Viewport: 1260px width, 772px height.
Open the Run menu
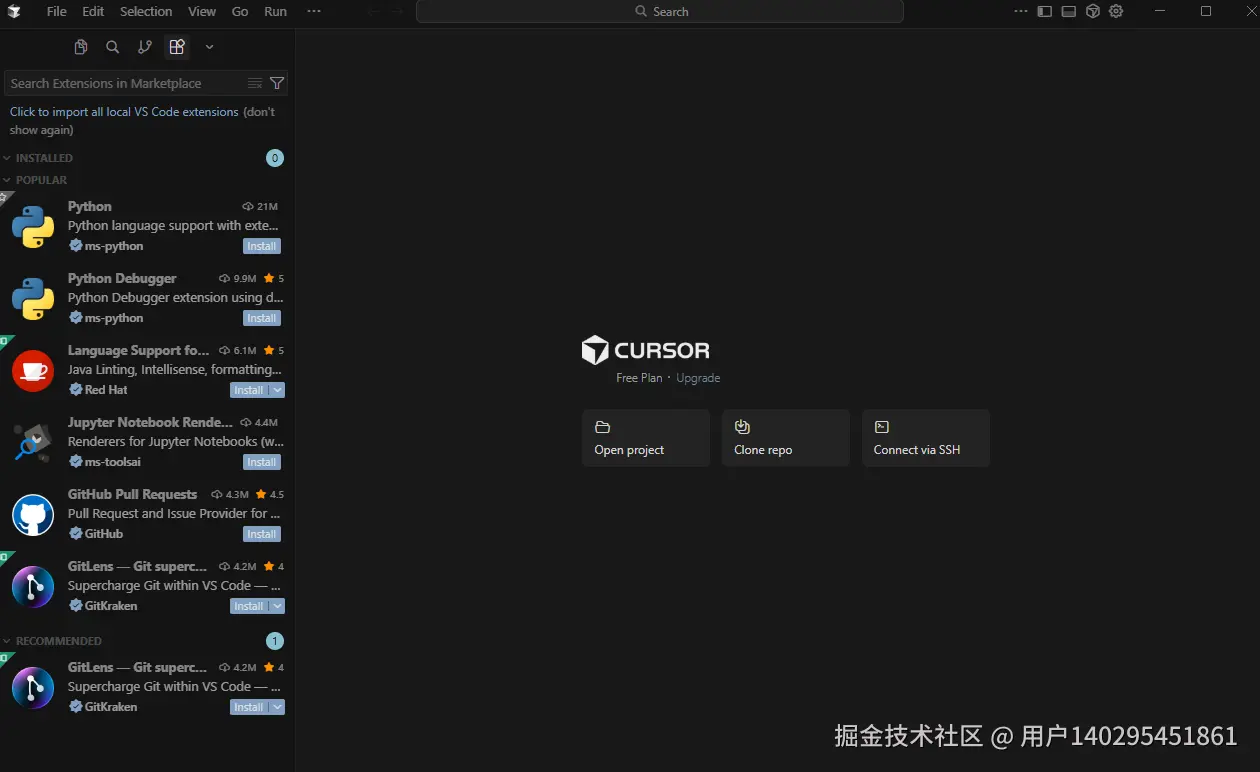click(x=275, y=12)
